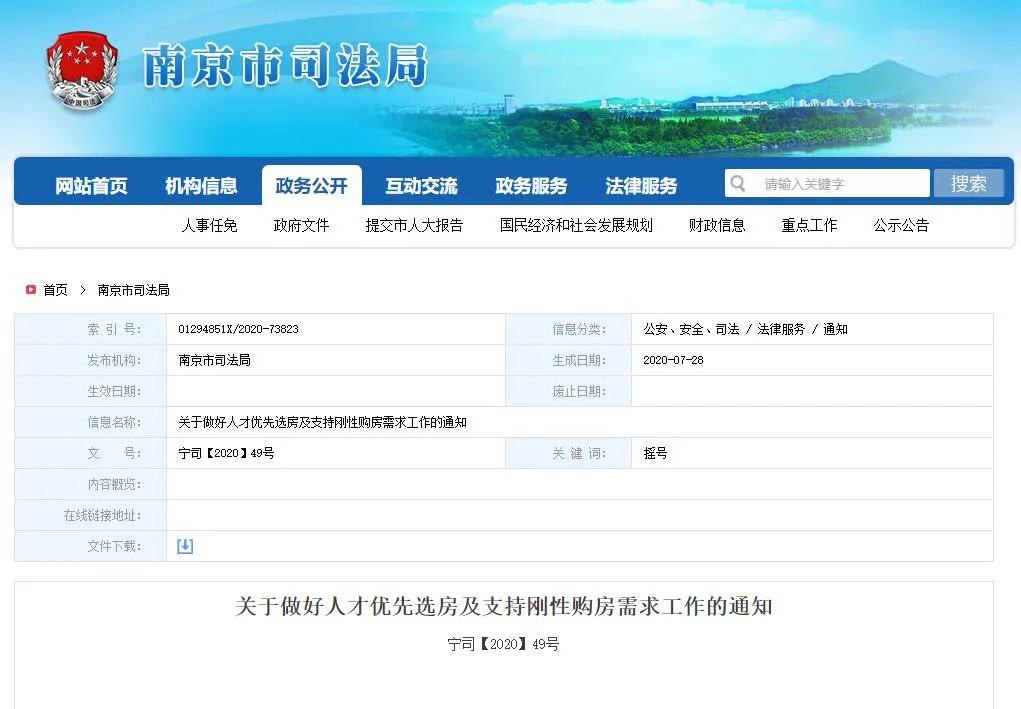Click the red home breadcrumb icon
The image size is (1021, 709).
click(x=31, y=290)
